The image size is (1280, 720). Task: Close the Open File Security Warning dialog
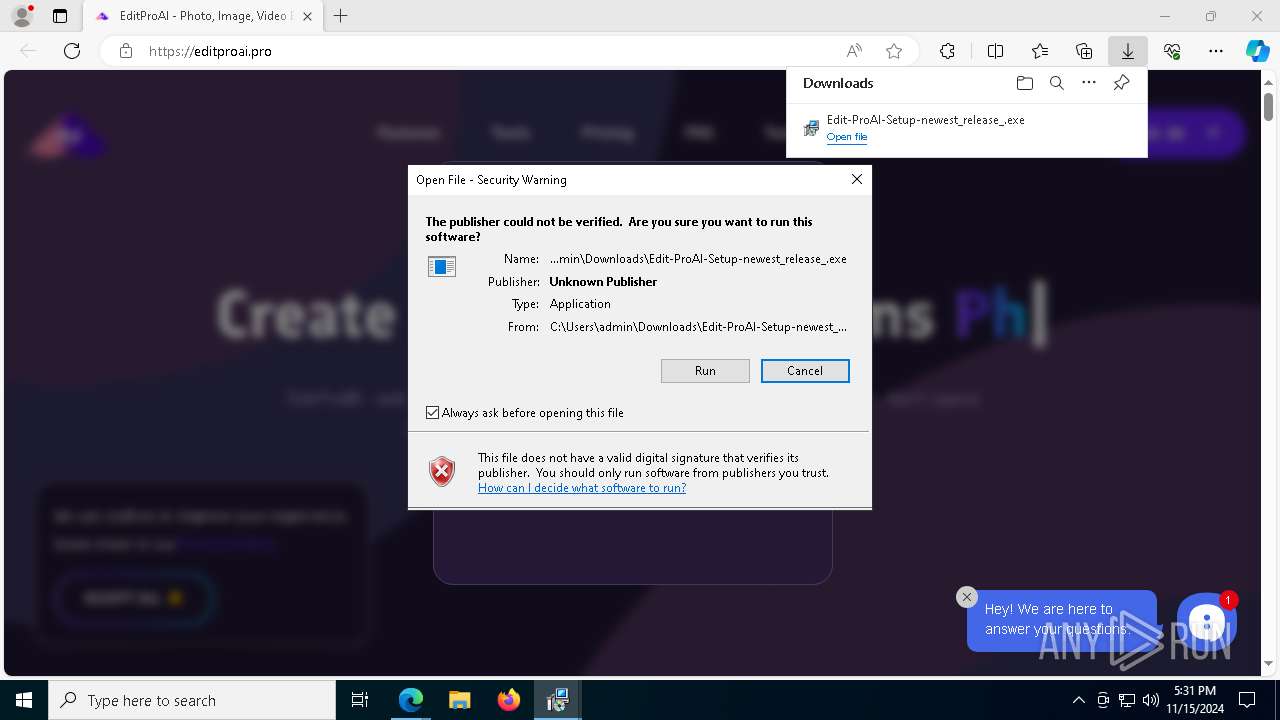(x=856, y=179)
